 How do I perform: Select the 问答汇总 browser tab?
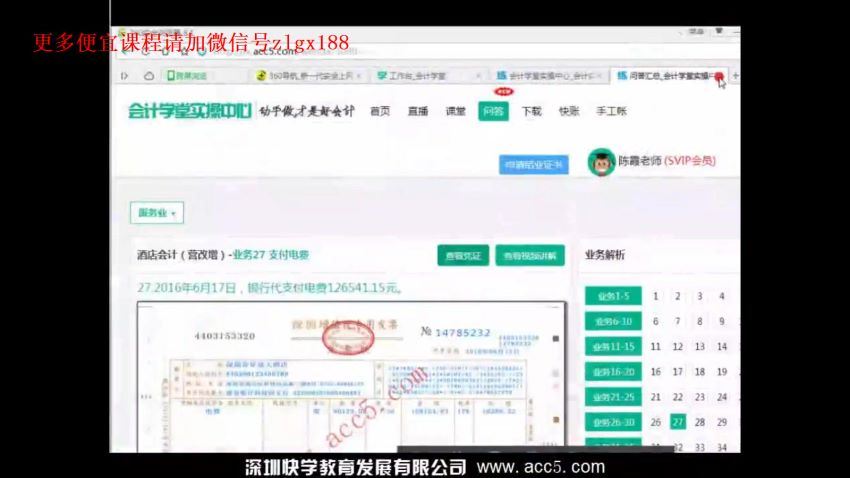click(668, 76)
